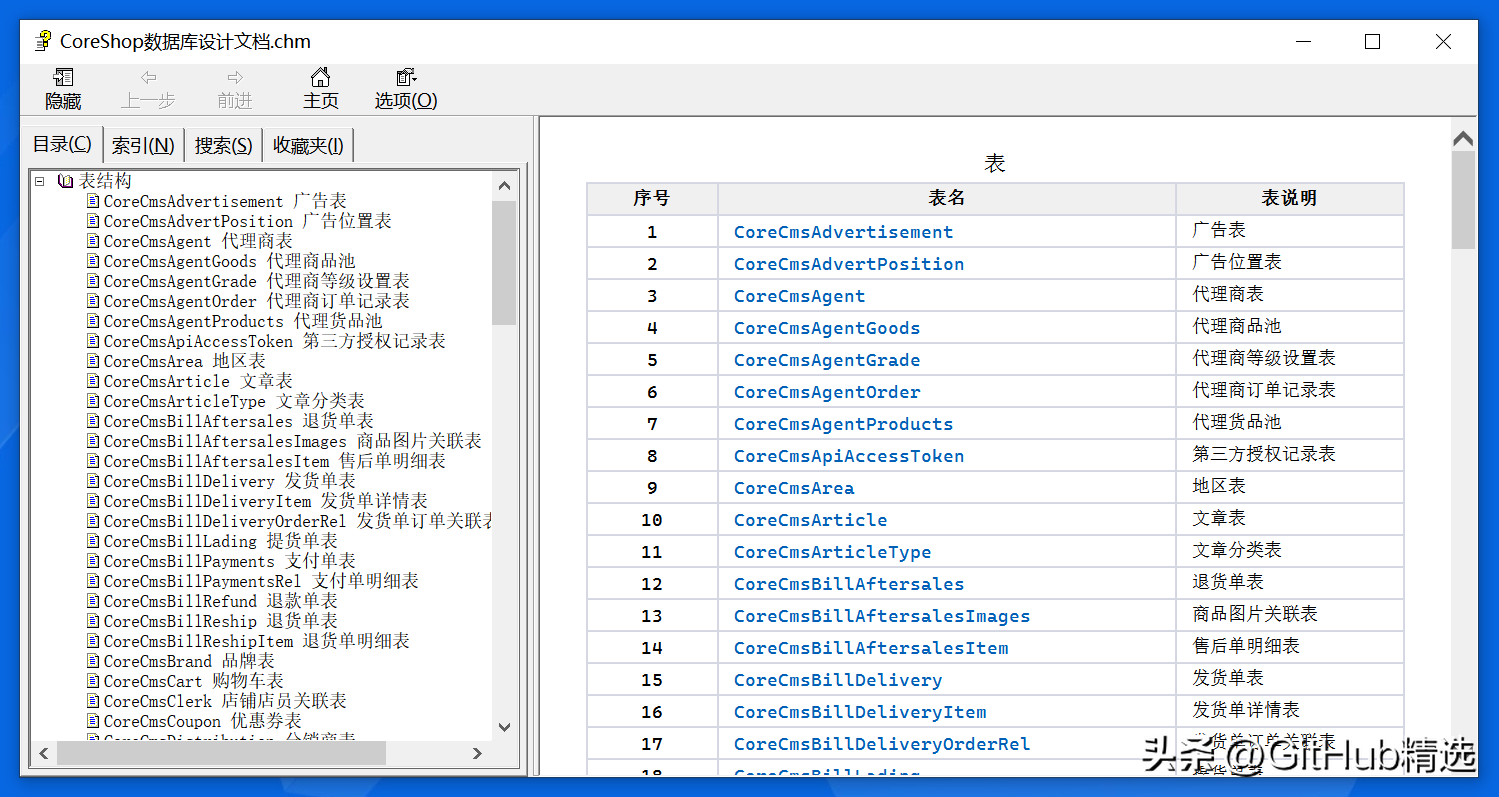The height and width of the screenshot is (797, 1499).
Task: Click the row number 13 cell
Action: (x=652, y=616)
